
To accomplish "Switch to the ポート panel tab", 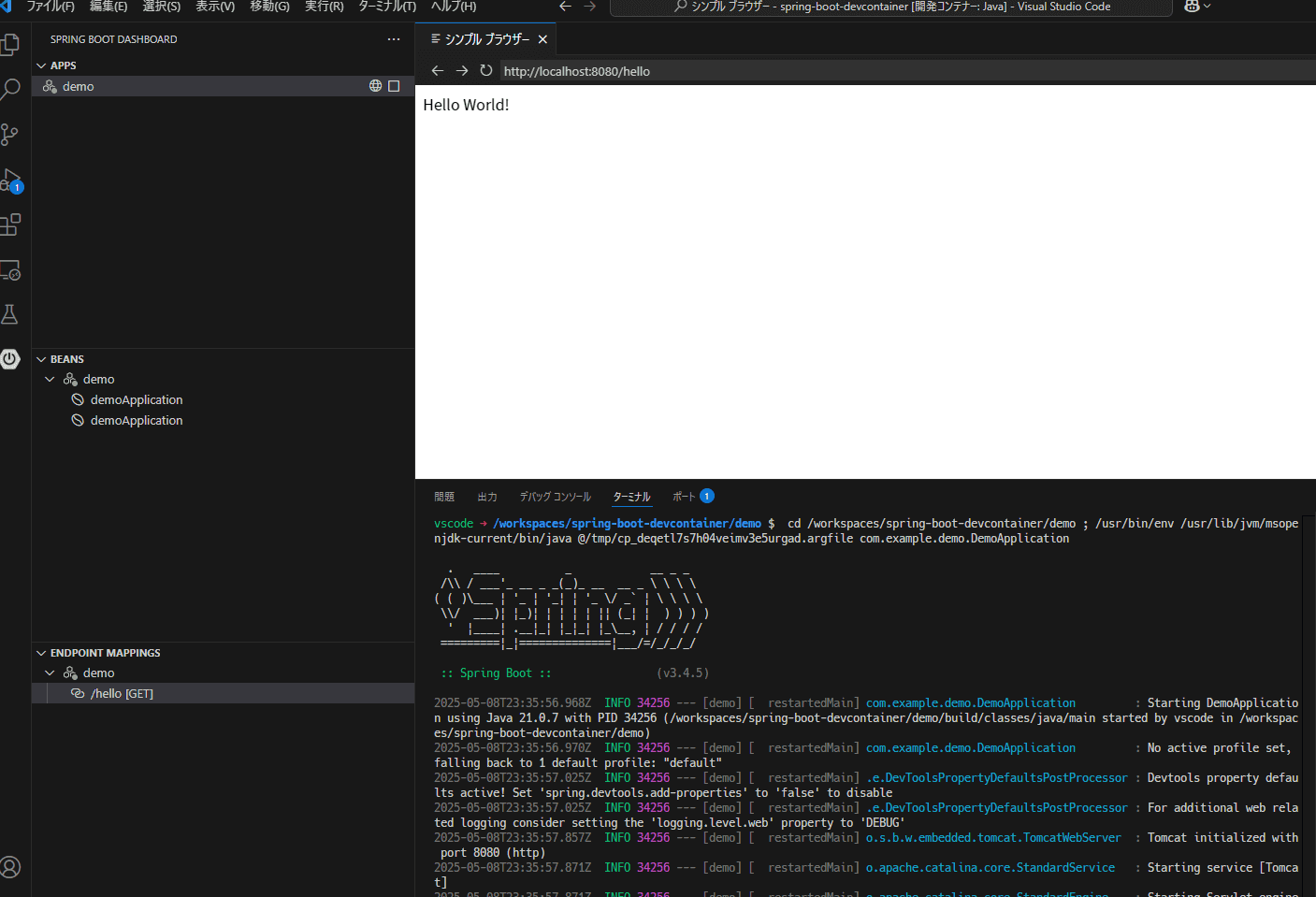I will pos(685,496).
